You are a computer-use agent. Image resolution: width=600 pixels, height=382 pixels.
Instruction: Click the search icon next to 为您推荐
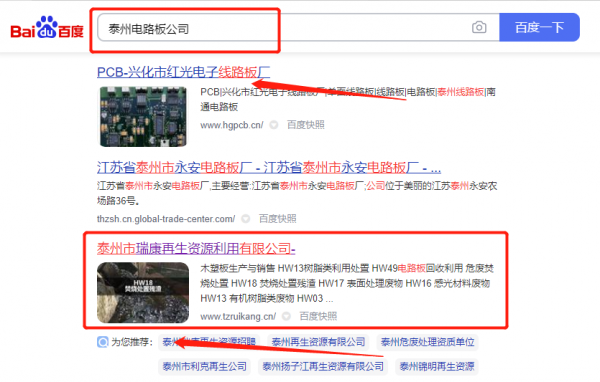103,342
